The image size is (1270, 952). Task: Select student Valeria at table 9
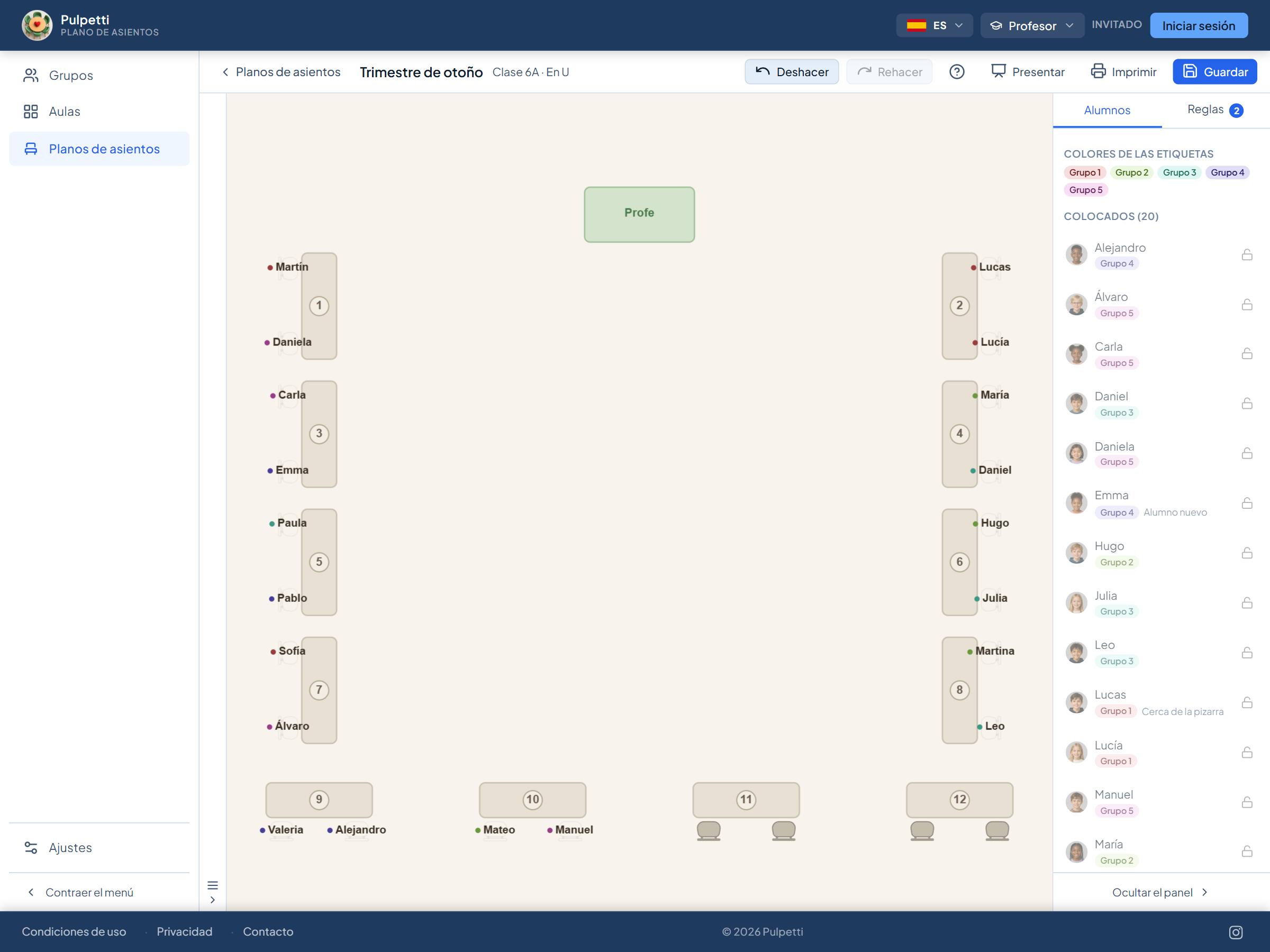tap(282, 830)
